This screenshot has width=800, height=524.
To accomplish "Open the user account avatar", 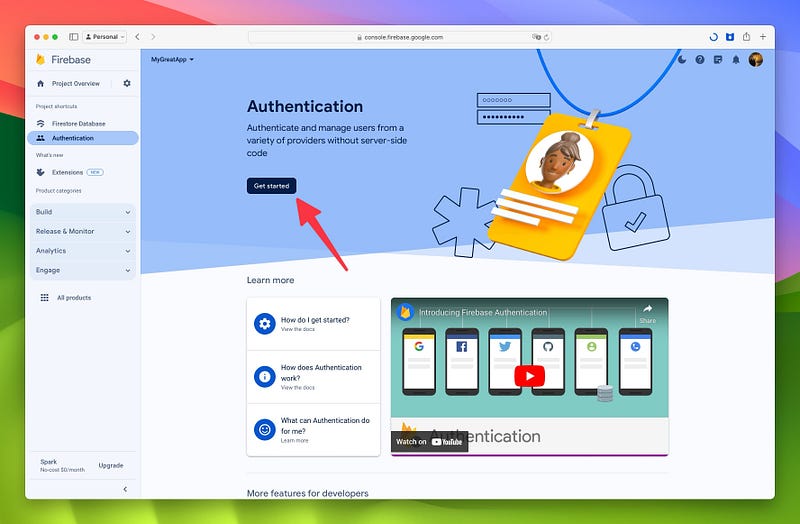I will [756, 60].
